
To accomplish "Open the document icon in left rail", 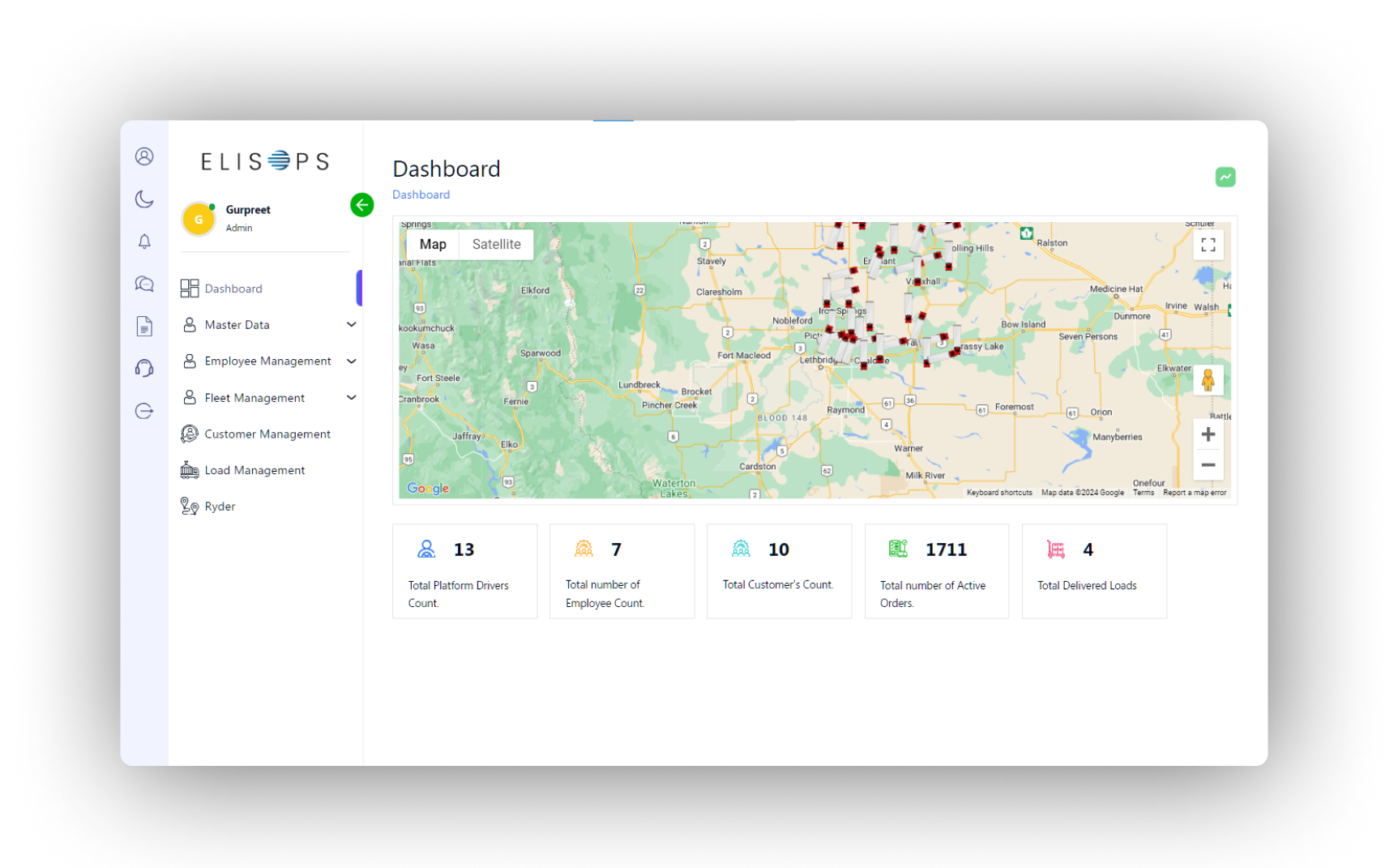I will click(x=144, y=326).
